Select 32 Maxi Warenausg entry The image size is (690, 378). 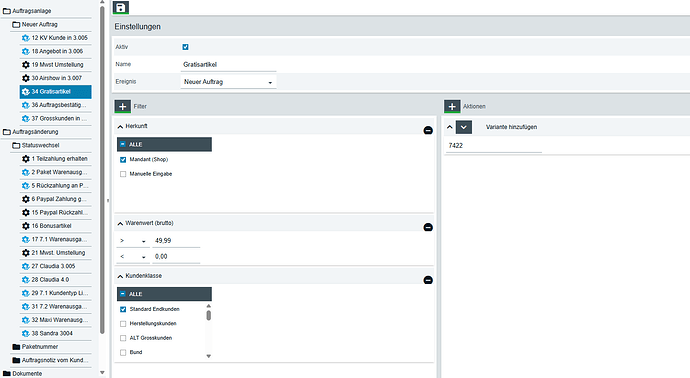55,320
